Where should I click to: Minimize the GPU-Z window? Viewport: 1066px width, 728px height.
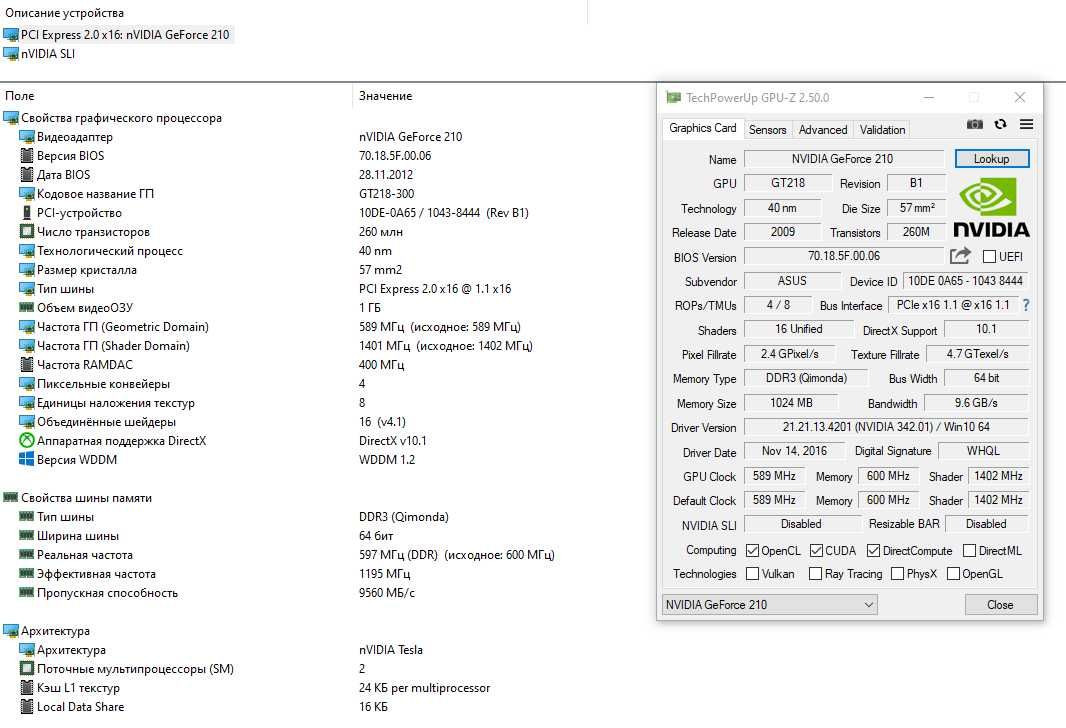click(929, 98)
